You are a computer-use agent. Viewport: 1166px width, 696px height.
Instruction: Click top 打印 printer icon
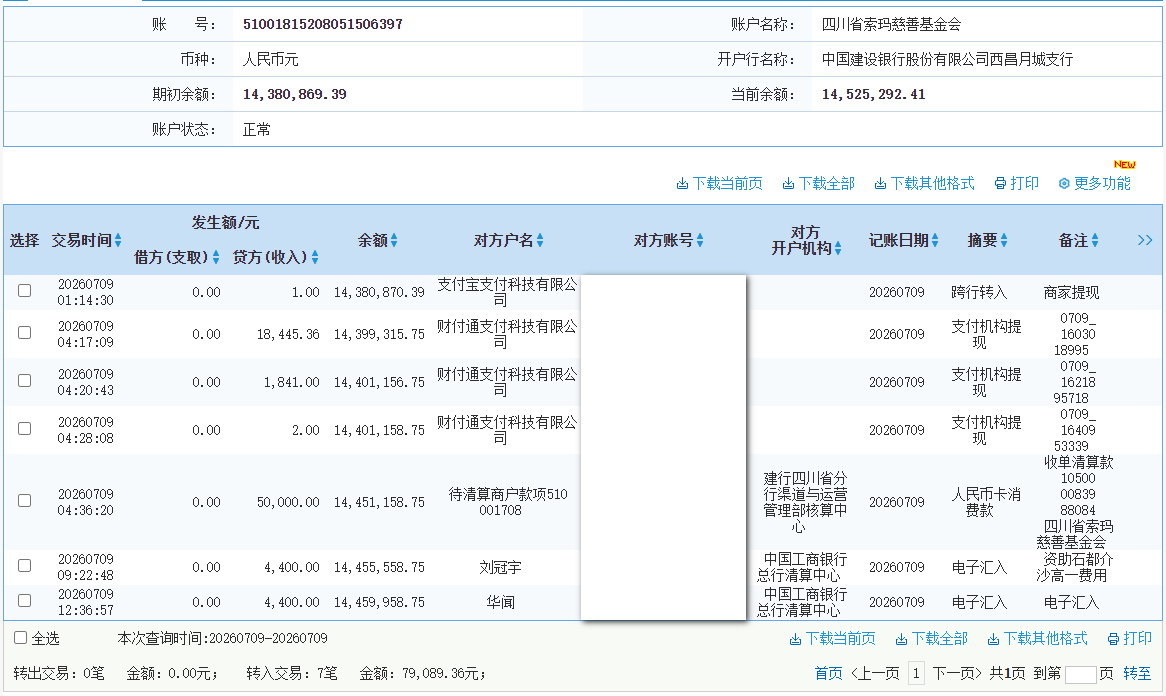coord(1000,184)
